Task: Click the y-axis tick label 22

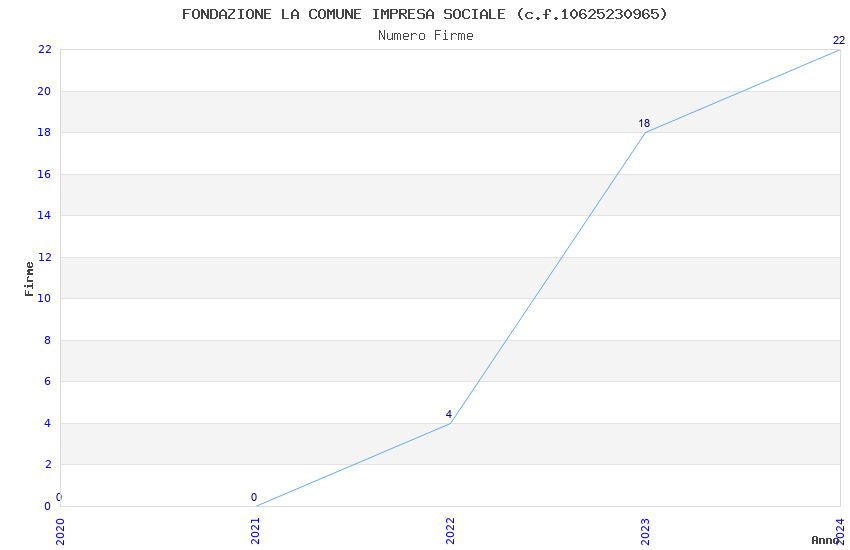Action: coord(44,49)
